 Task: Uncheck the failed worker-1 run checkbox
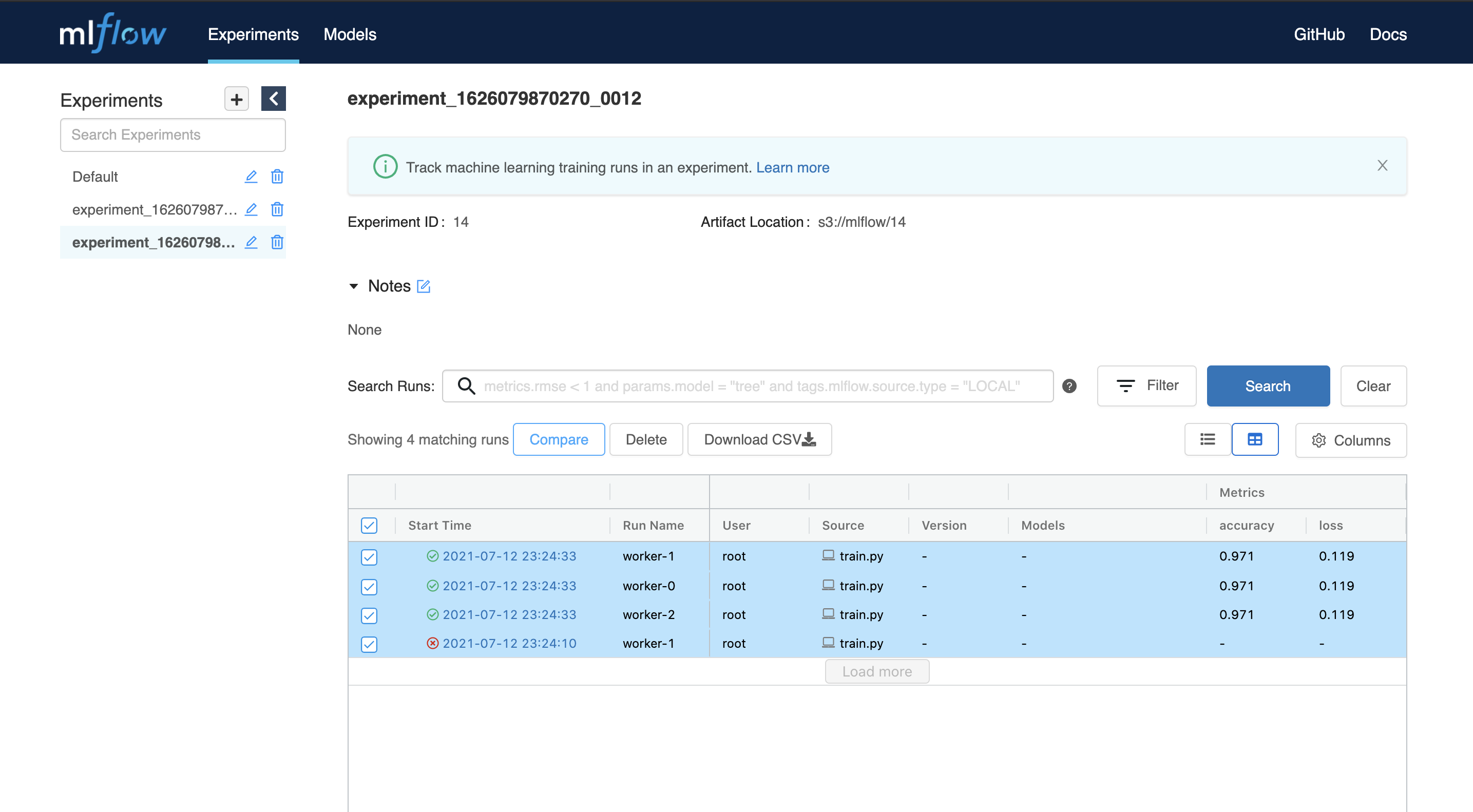tap(369, 644)
